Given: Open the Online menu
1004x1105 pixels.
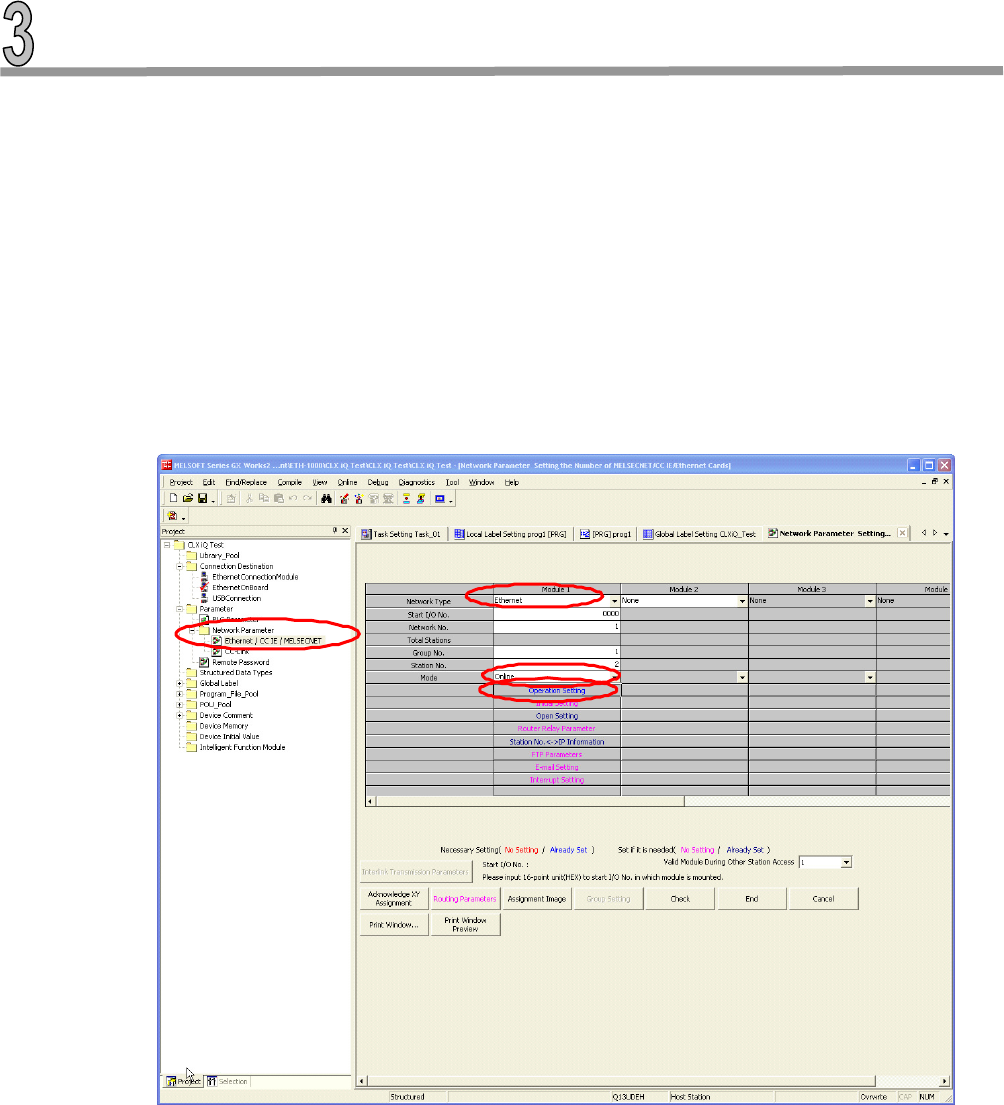Looking at the screenshot, I should (347, 483).
